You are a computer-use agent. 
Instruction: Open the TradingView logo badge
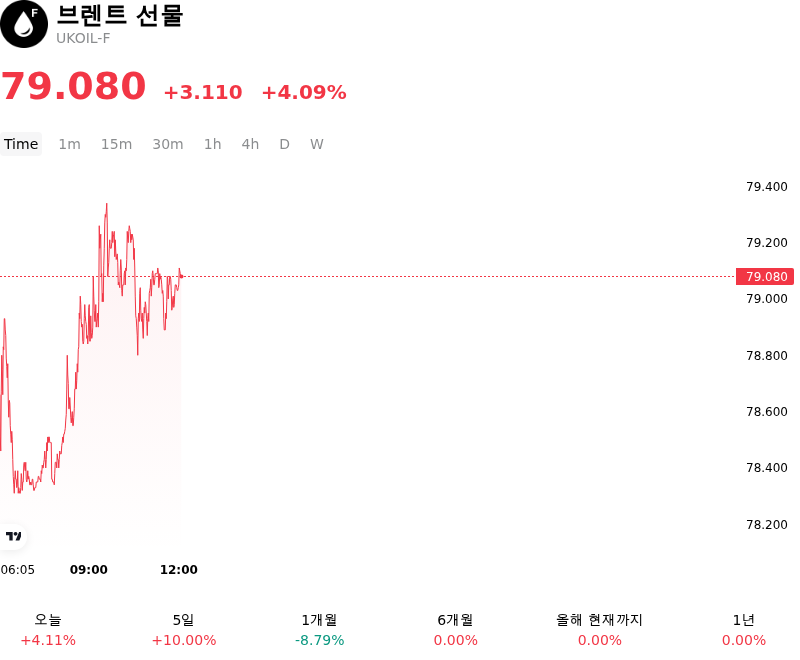click(13, 536)
